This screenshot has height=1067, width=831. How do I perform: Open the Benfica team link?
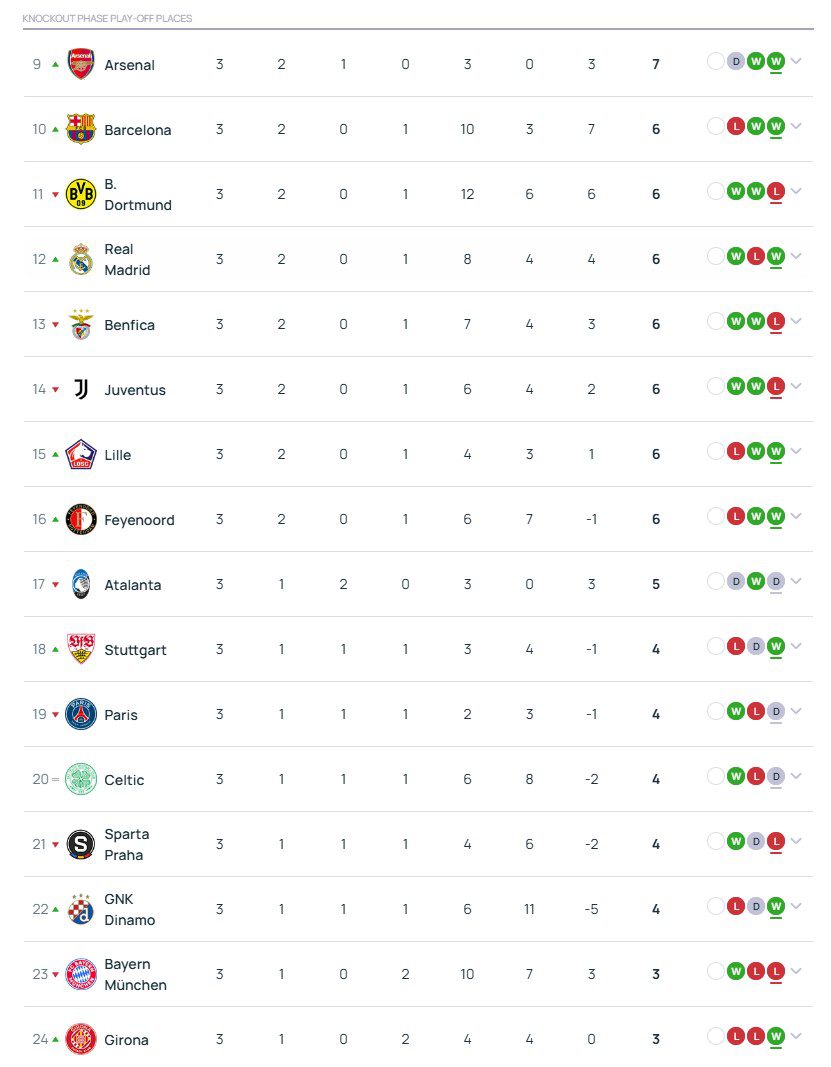[129, 325]
